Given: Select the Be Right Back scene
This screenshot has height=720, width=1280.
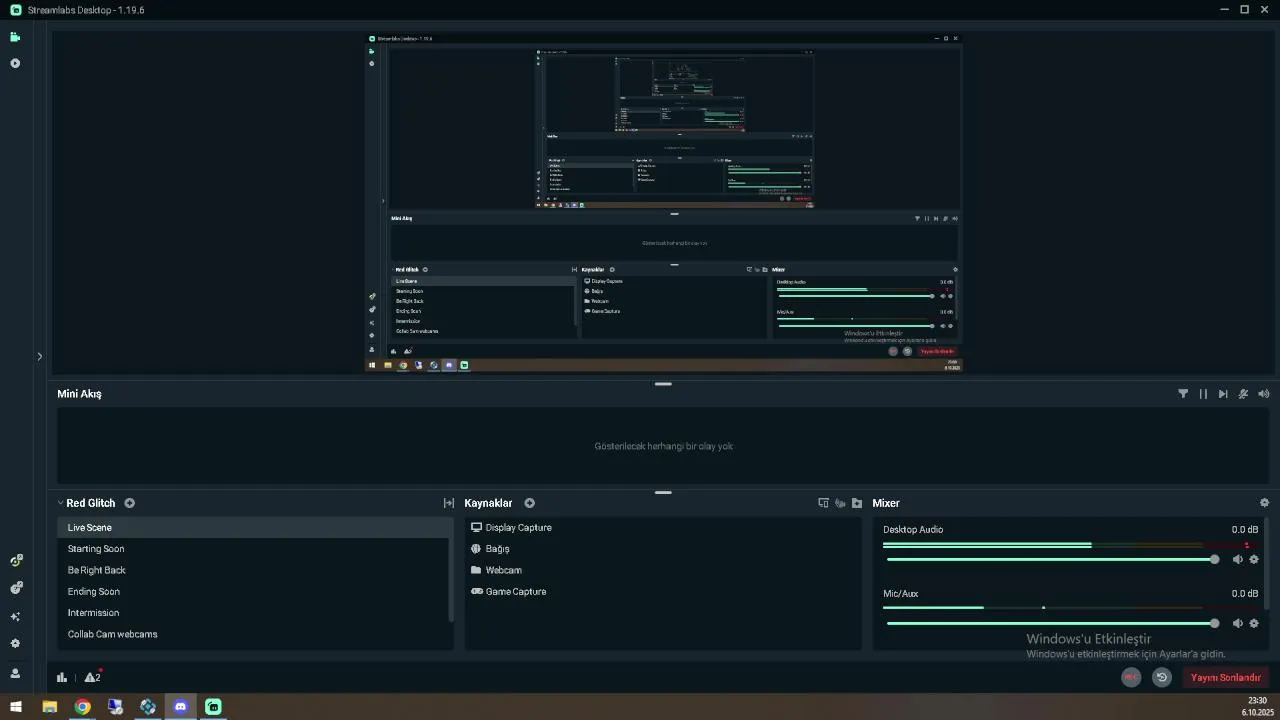Looking at the screenshot, I should coord(252,570).
